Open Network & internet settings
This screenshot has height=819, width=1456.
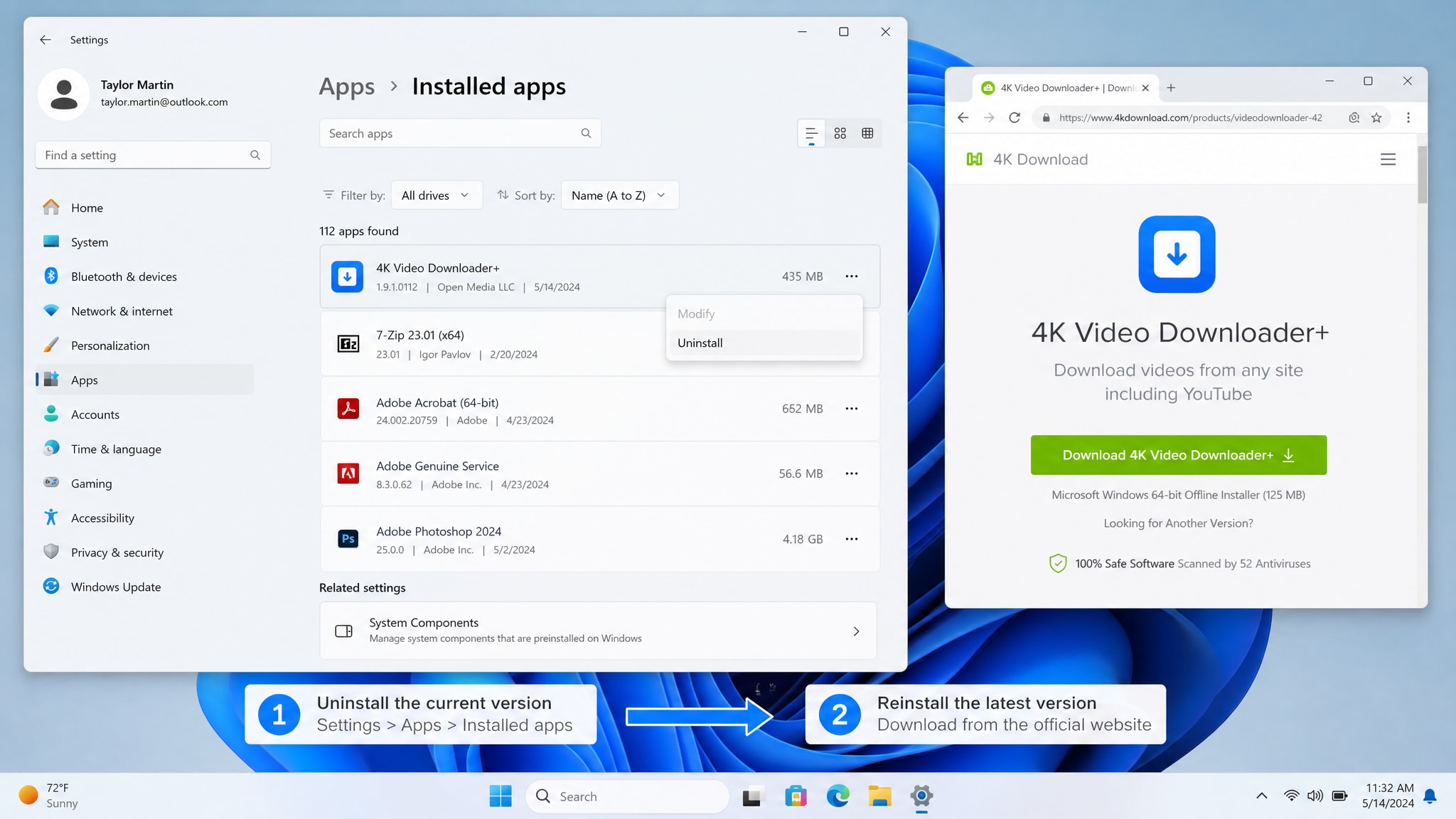point(144,311)
